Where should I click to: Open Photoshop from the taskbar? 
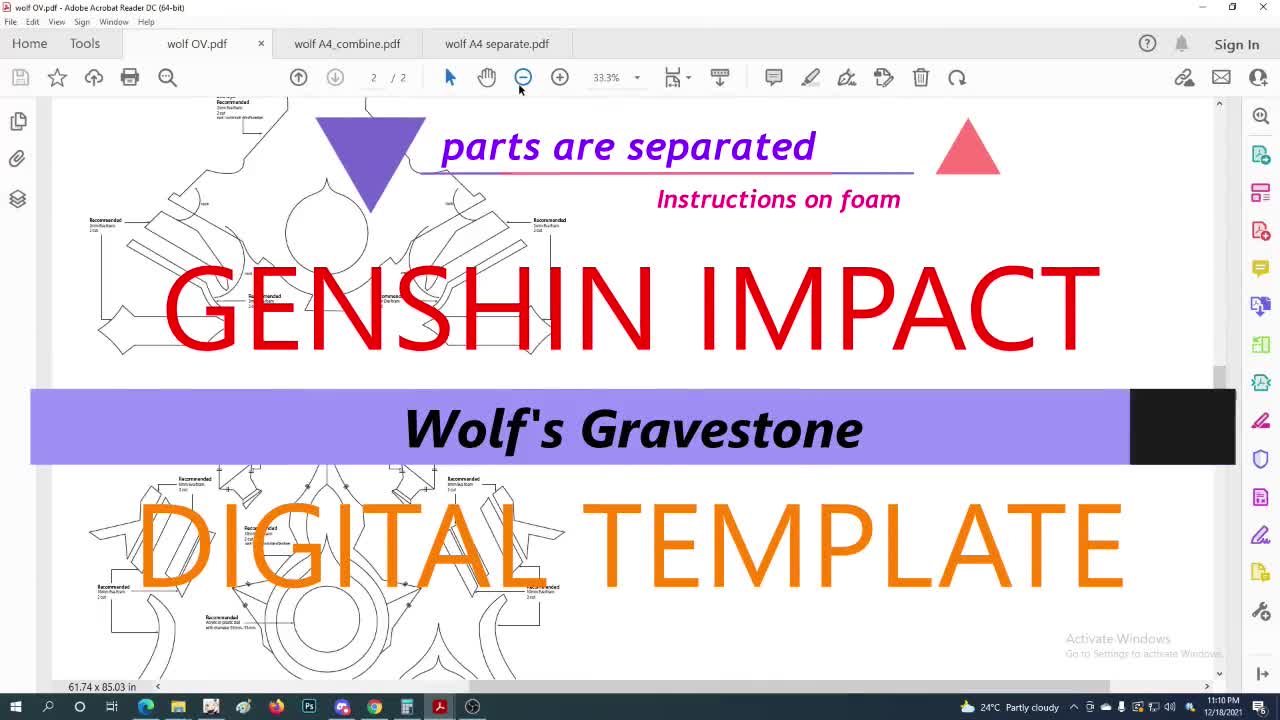click(x=309, y=707)
